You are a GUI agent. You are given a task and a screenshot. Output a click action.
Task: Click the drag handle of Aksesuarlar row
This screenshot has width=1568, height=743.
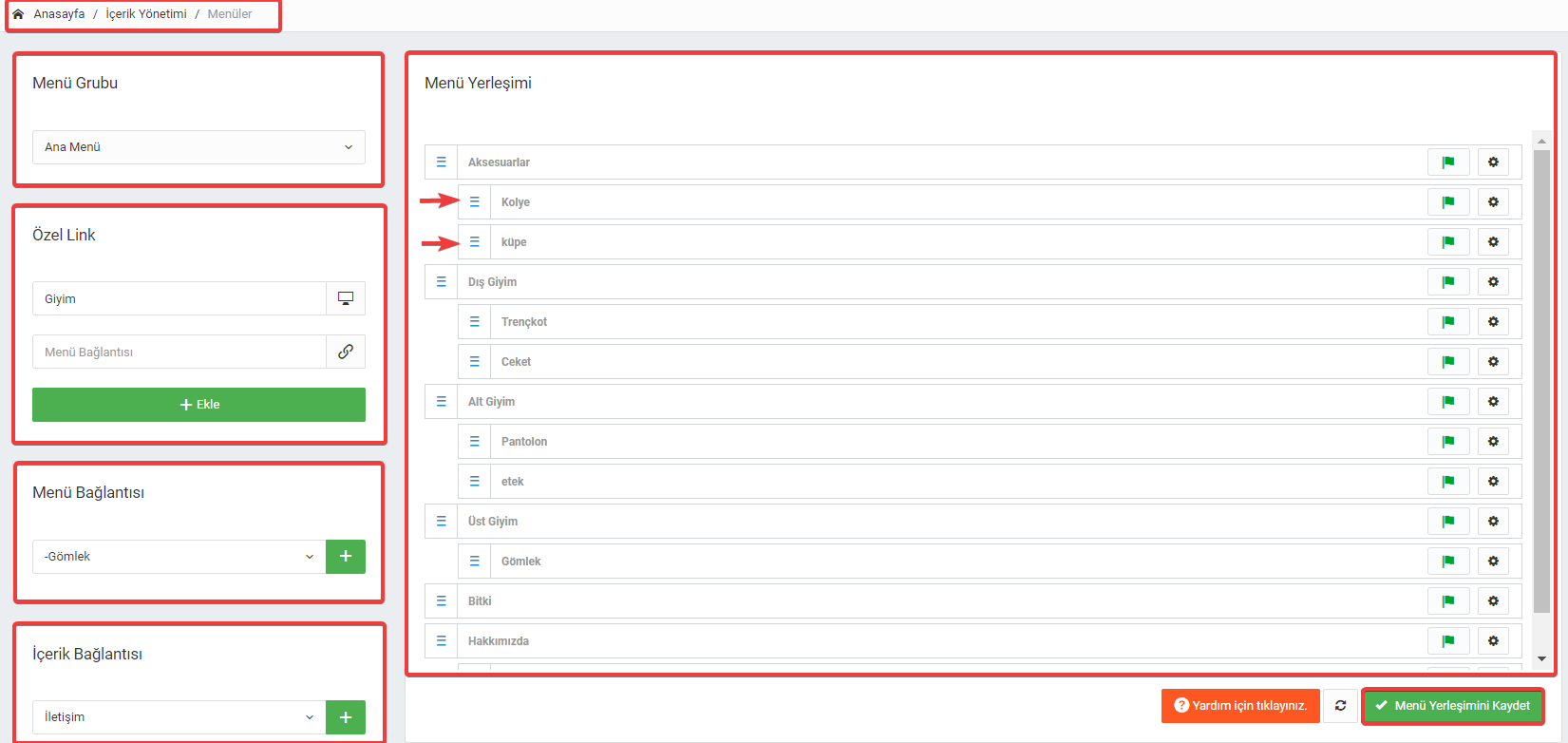[x=442, y=162]
